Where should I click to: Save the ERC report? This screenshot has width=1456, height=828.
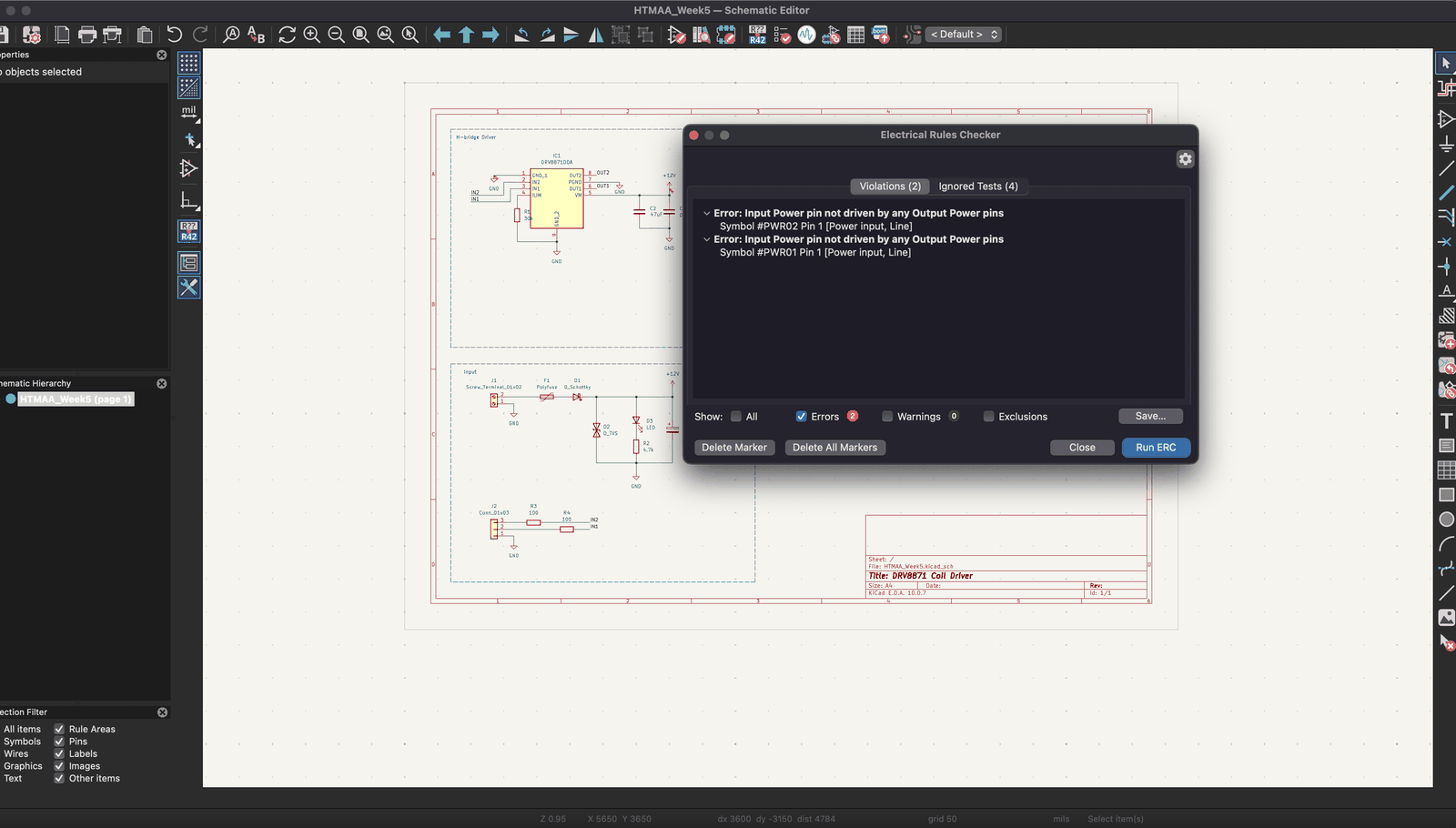tap(1150, 416)
